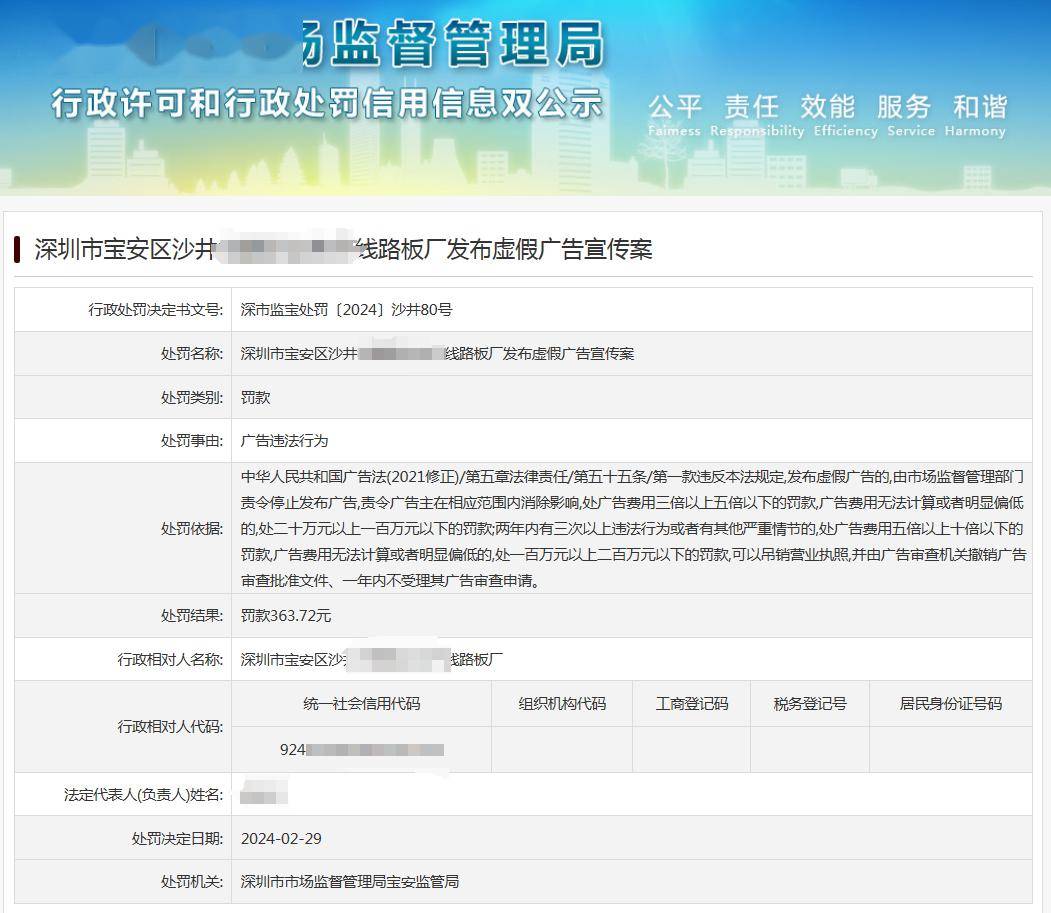
Task: Click the 行政相对人名称 label
Action: 170,660
